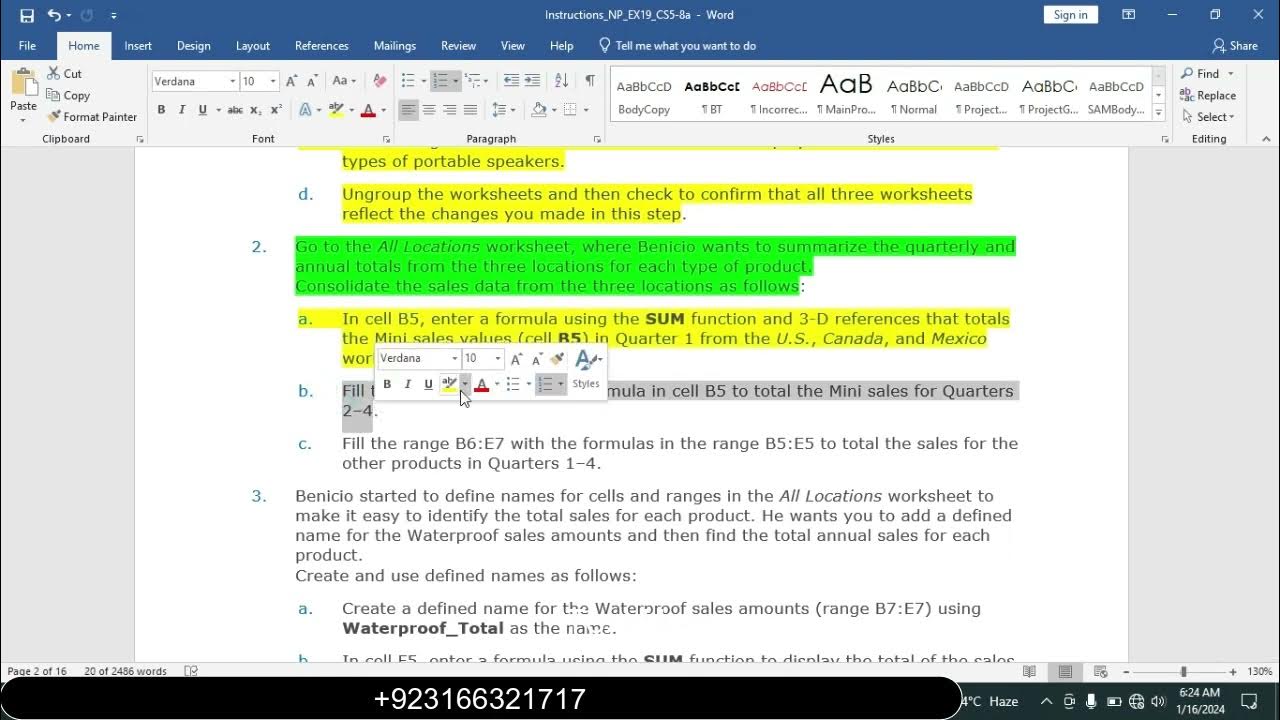Grow font using the mini toolbar icon
The height and width of the screenshot is (720, 1280).
coord(517,359)
